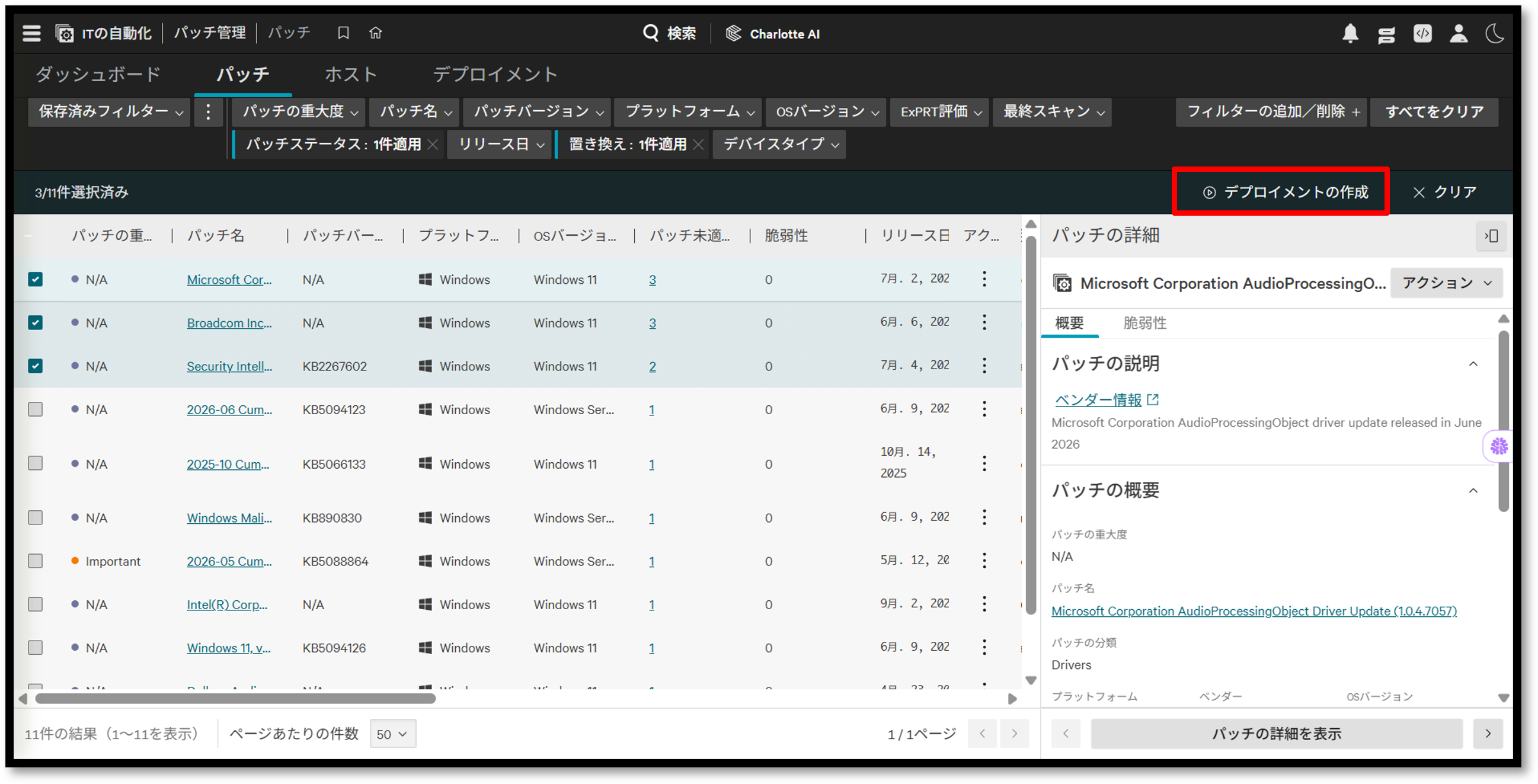Open row actions for KB890830 patch

click(984, 517)
